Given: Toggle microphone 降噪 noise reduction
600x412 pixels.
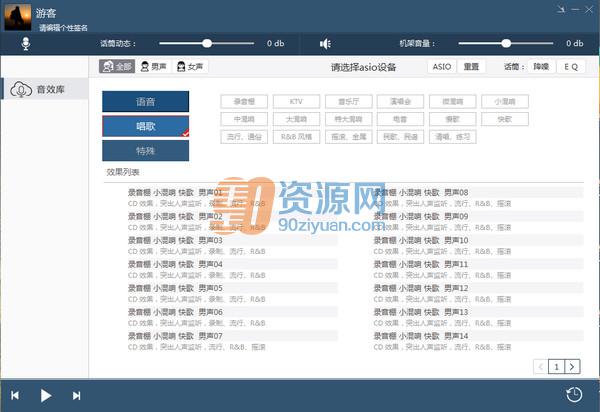Looking at the screenshot, I should (x=541, y=67).
